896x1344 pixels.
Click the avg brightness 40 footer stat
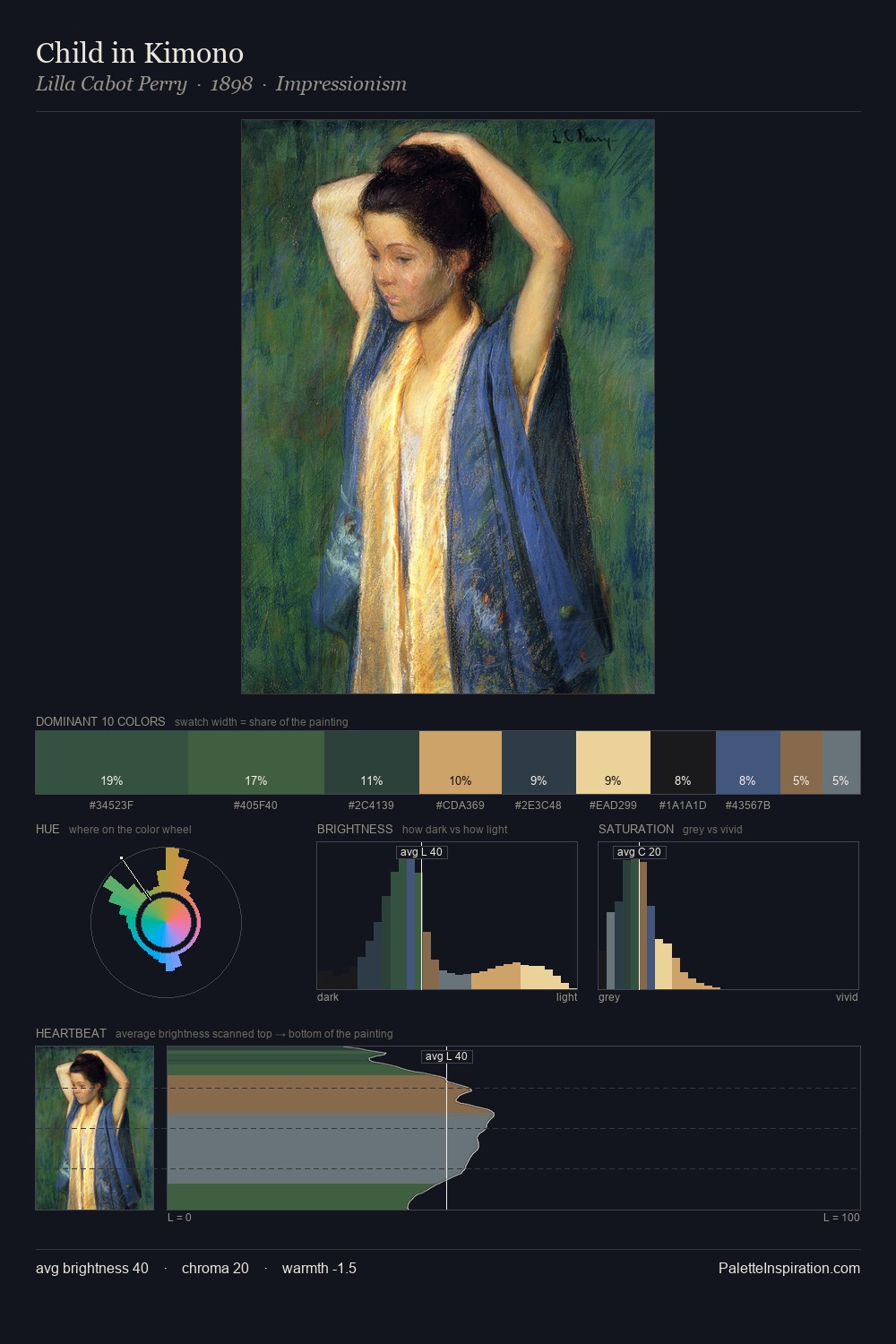[92, 1268]
